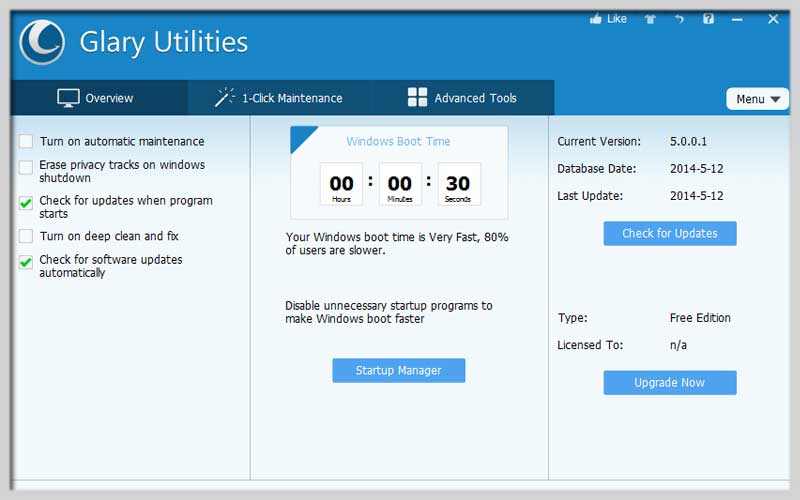Open the help question mark icon

point(708,19)
